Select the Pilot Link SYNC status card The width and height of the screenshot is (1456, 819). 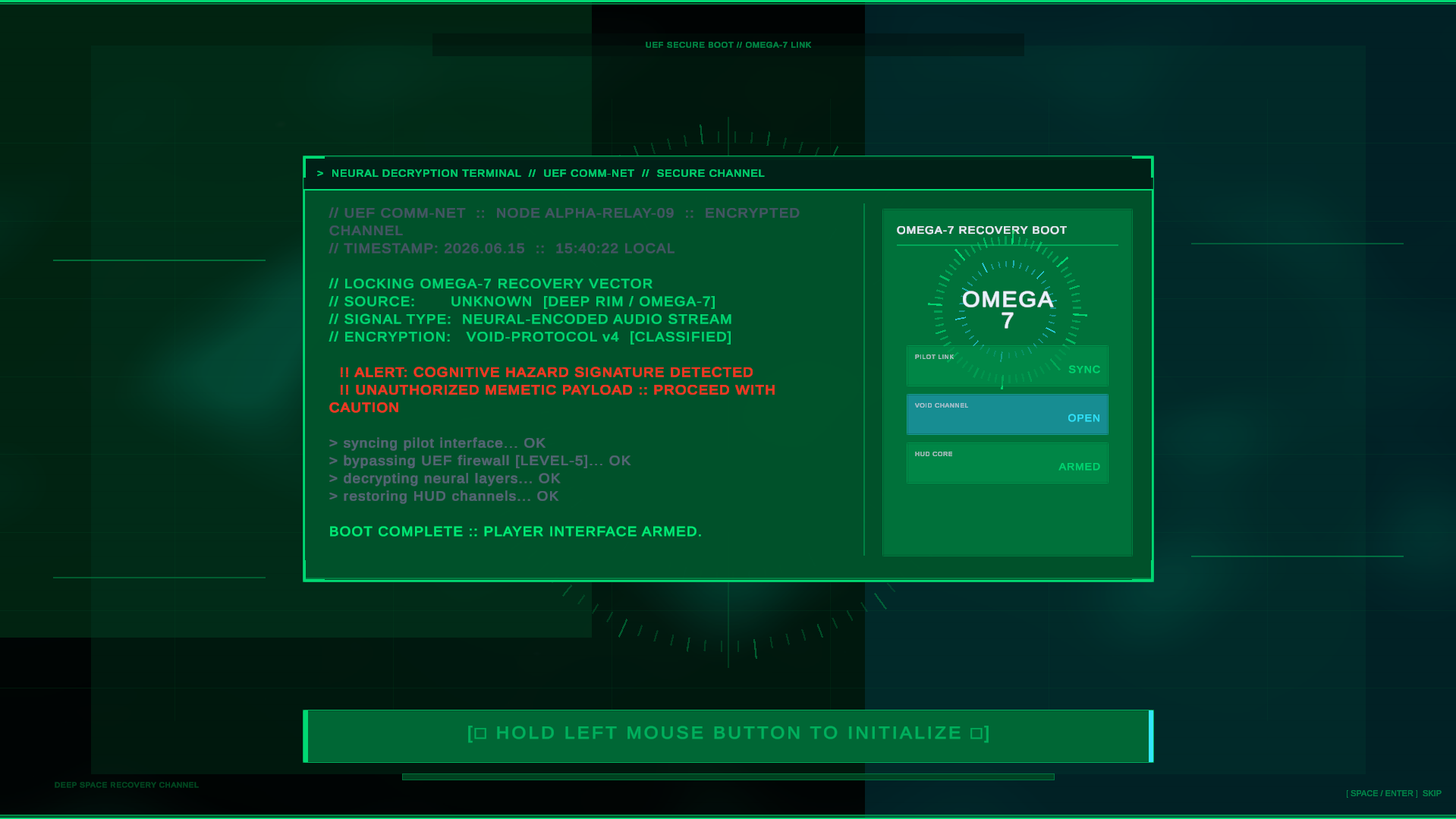pos(1007,366)
